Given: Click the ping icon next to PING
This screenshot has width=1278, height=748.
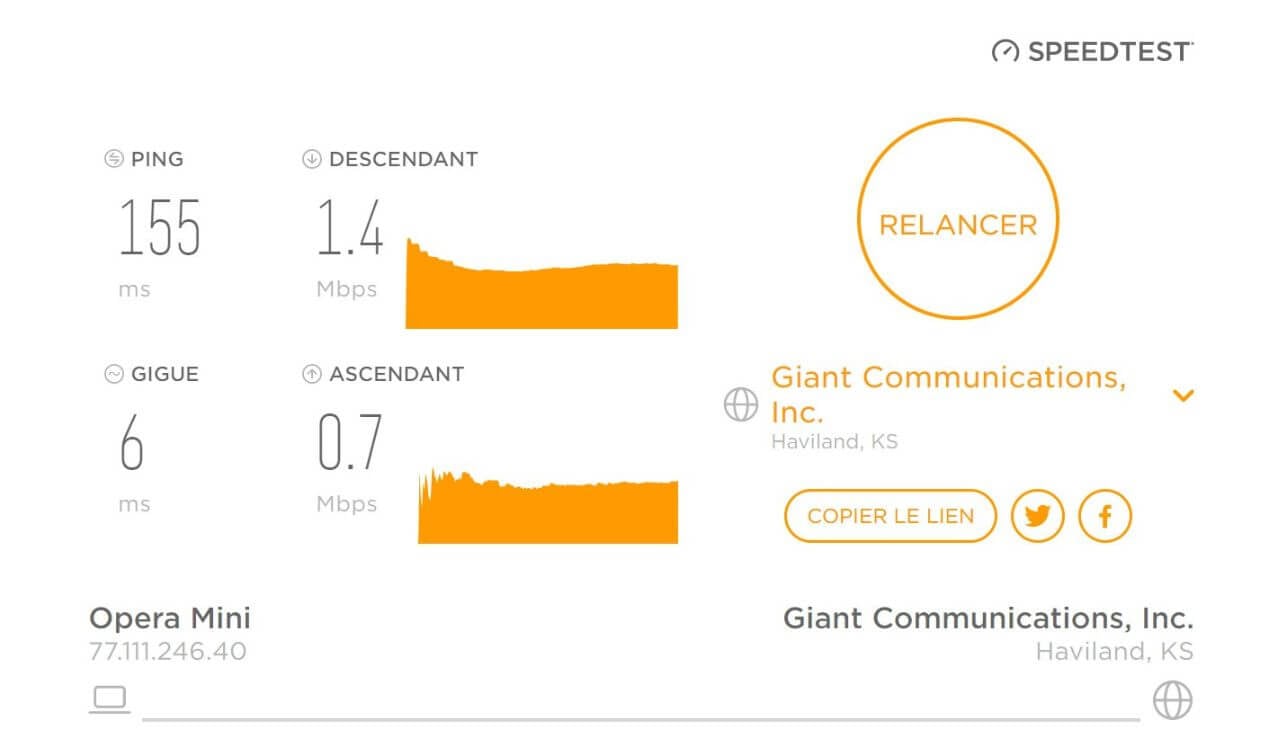Looking at the screenshot, I should (x=113, y=159).
